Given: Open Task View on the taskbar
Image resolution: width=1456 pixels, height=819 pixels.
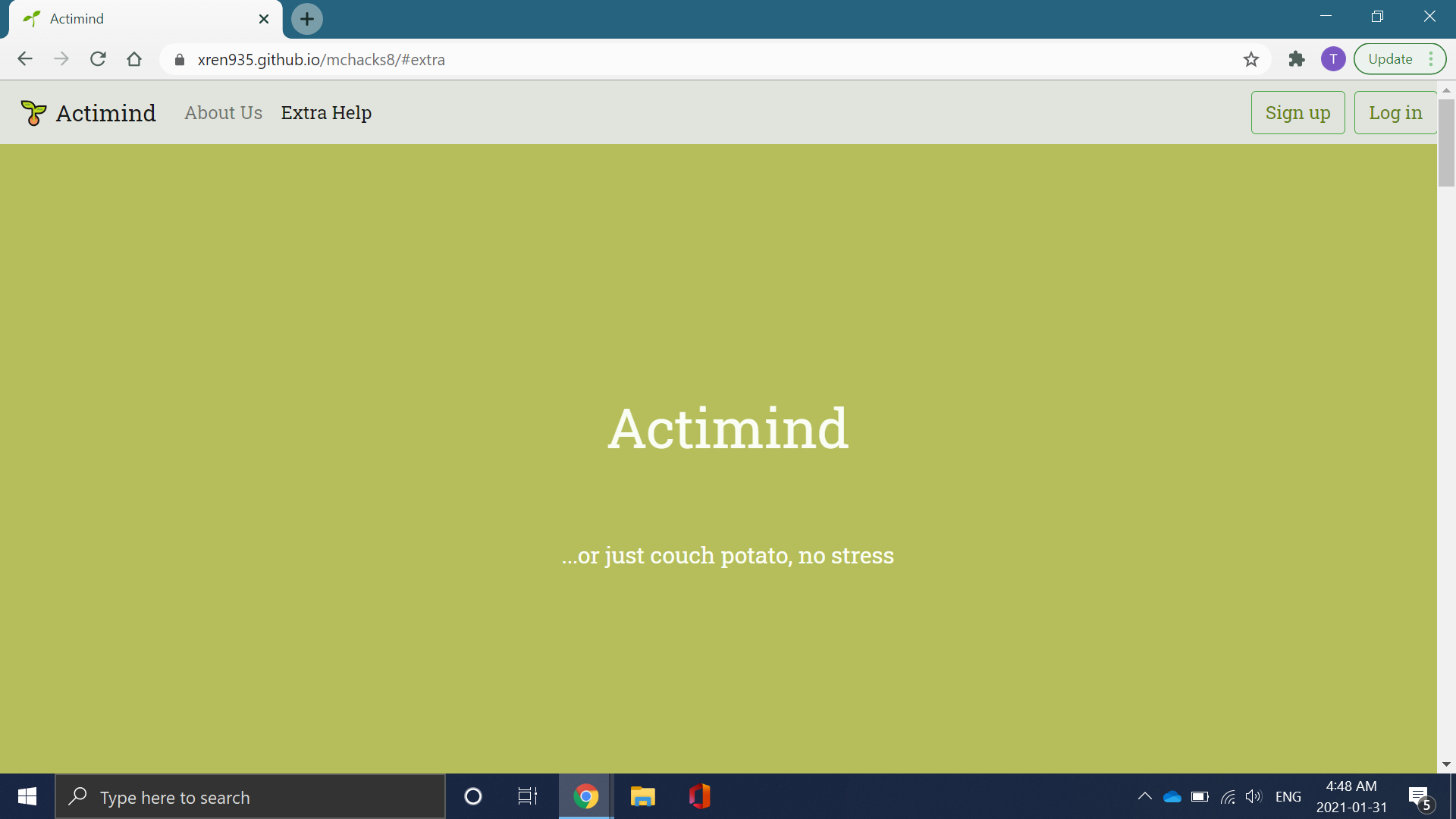Looking at the screenshot, I should pos(527,796).
